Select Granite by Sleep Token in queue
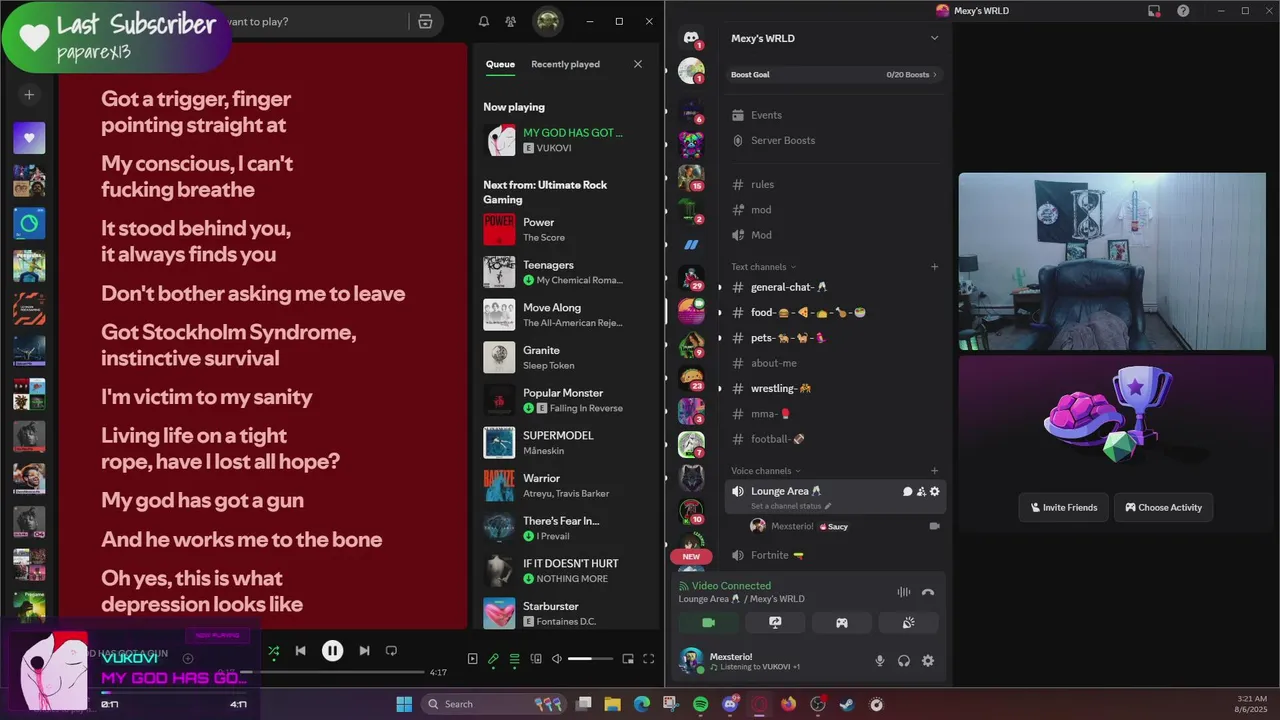This screenshot has height=720, width=1280. (x=566, y=357)
